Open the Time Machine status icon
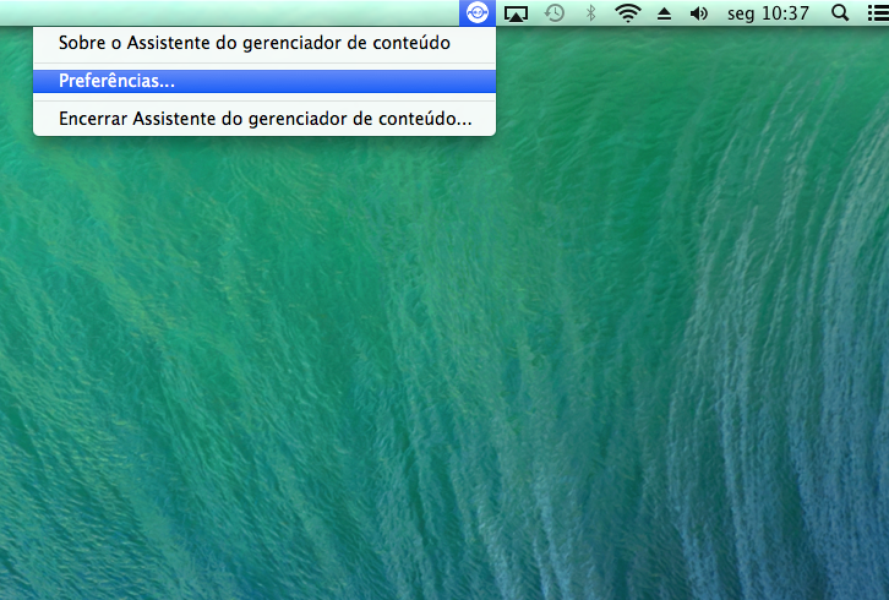Viewport: 889px width, 600px height. 554,12
